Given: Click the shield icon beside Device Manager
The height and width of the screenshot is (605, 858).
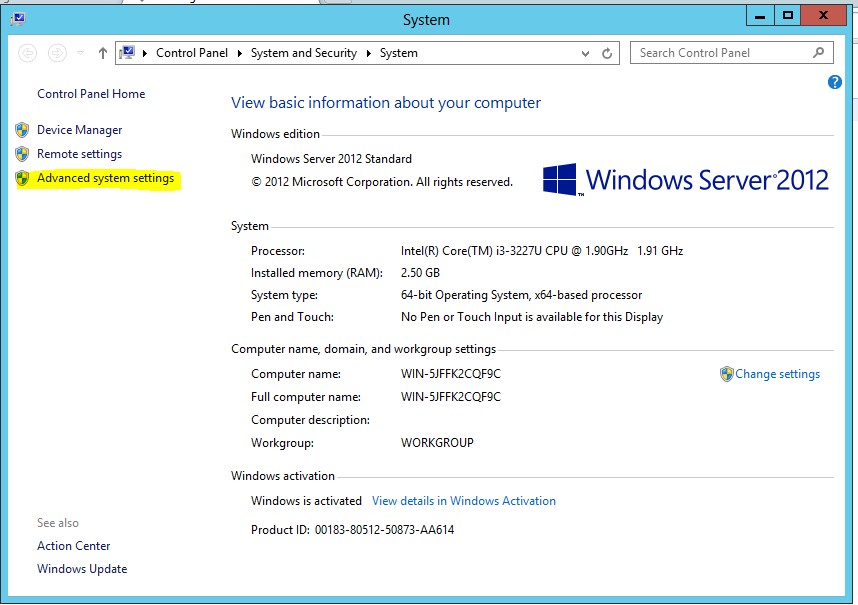Looking at the screenshot, I should pyautogui.click(x=22, y=129).
